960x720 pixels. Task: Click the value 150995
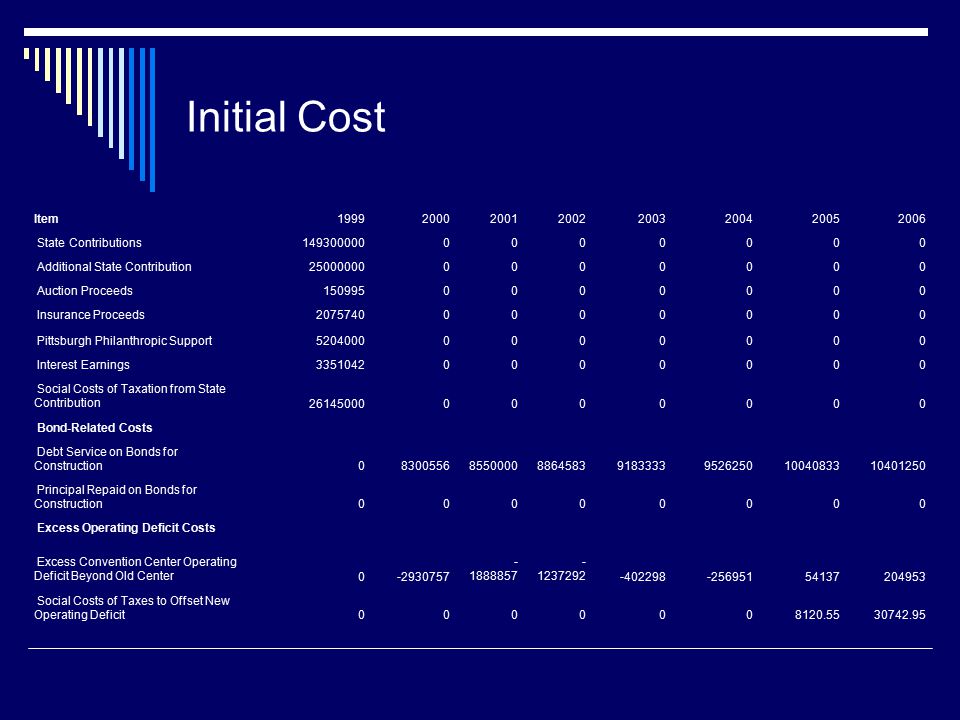pyautogui.click(x=344, y=290)
